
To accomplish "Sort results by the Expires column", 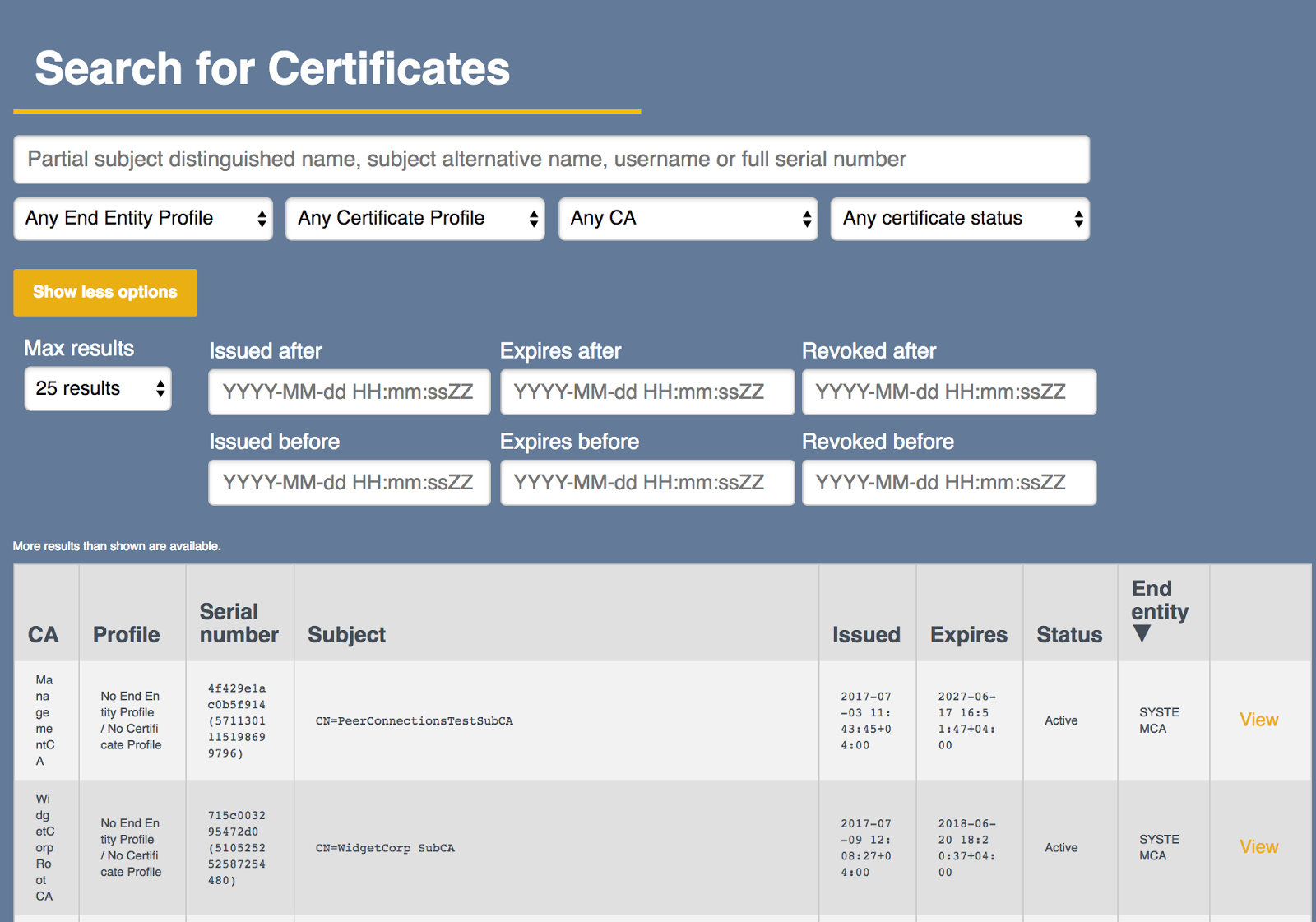I will (x=968, y=634).
